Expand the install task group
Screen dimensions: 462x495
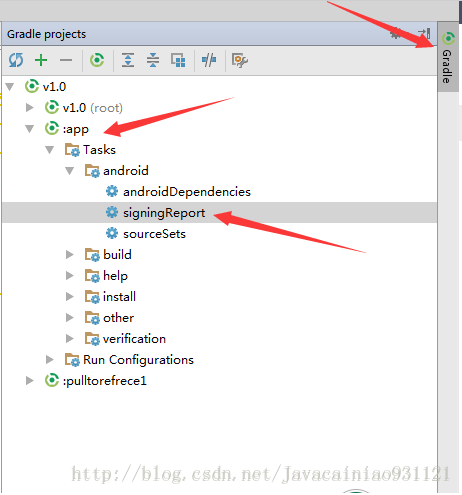point(70,297)
